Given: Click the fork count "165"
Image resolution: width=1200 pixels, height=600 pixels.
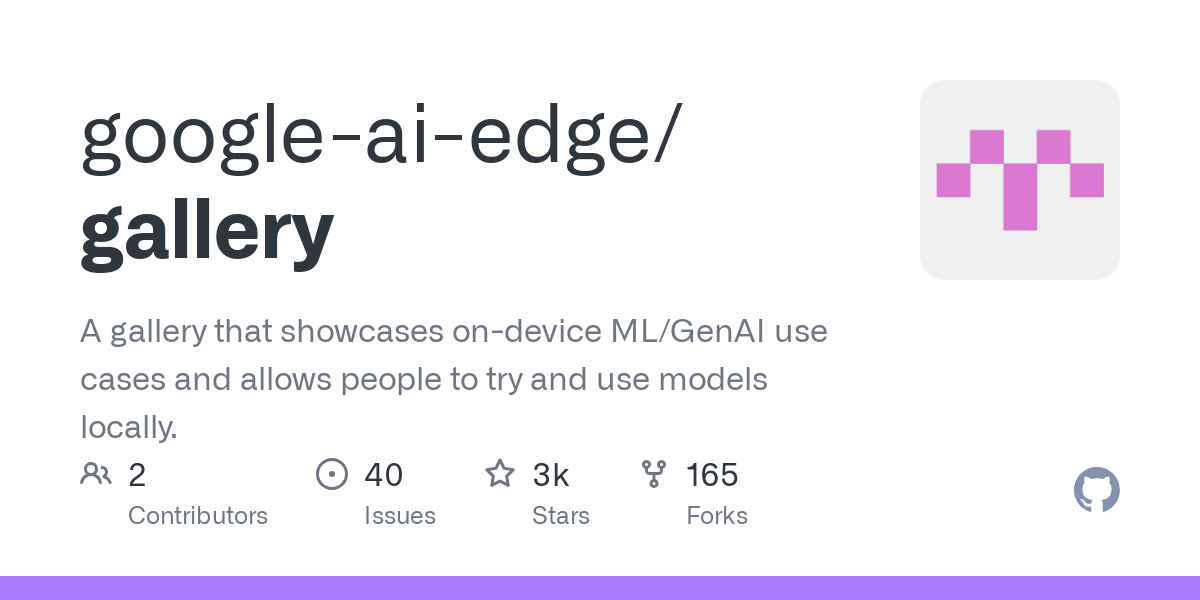Looking at the screenshot, I should click(x=712, y=475).
